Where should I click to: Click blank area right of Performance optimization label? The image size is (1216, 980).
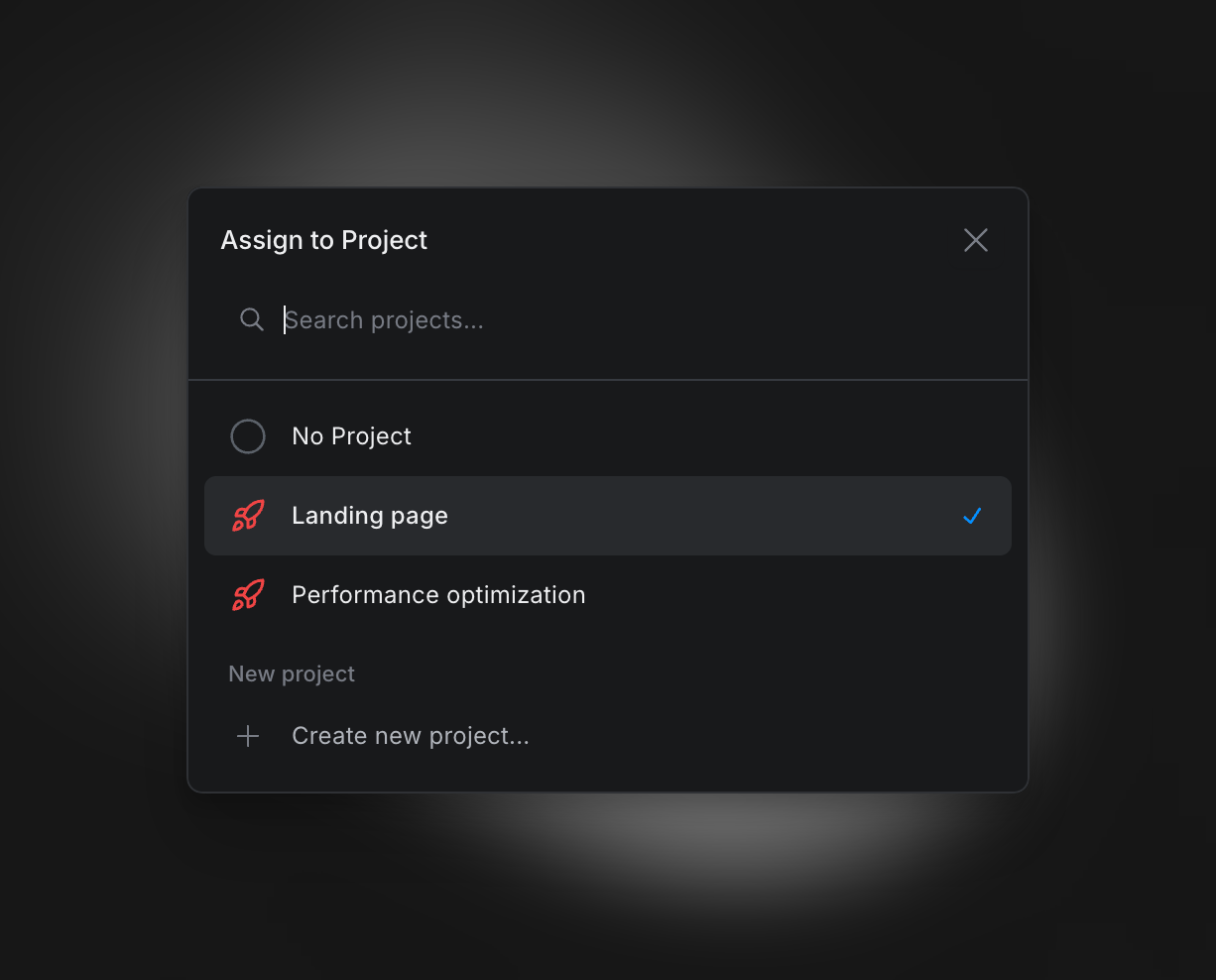[x=793, y=595]
